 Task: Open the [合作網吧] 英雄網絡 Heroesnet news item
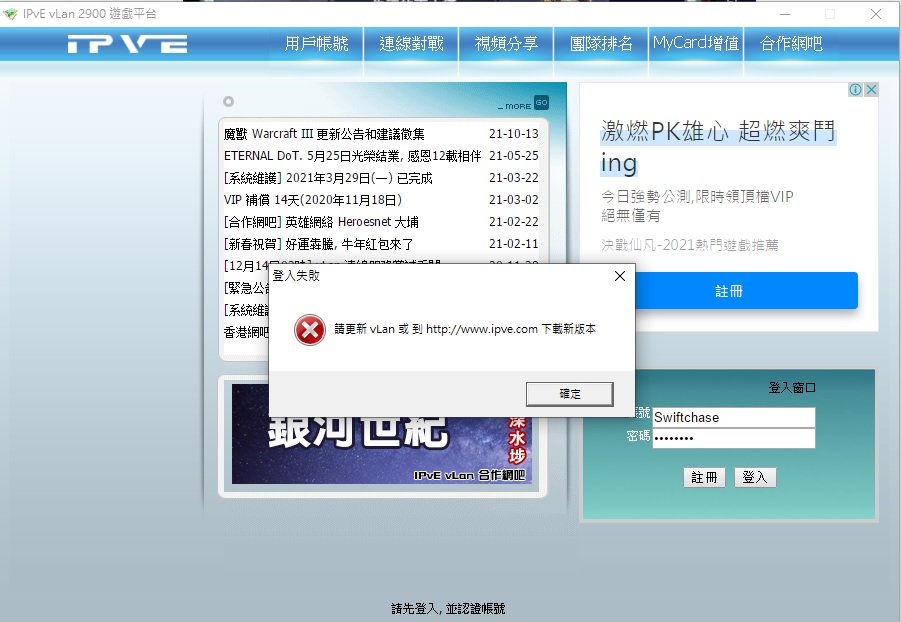[321, 222]
